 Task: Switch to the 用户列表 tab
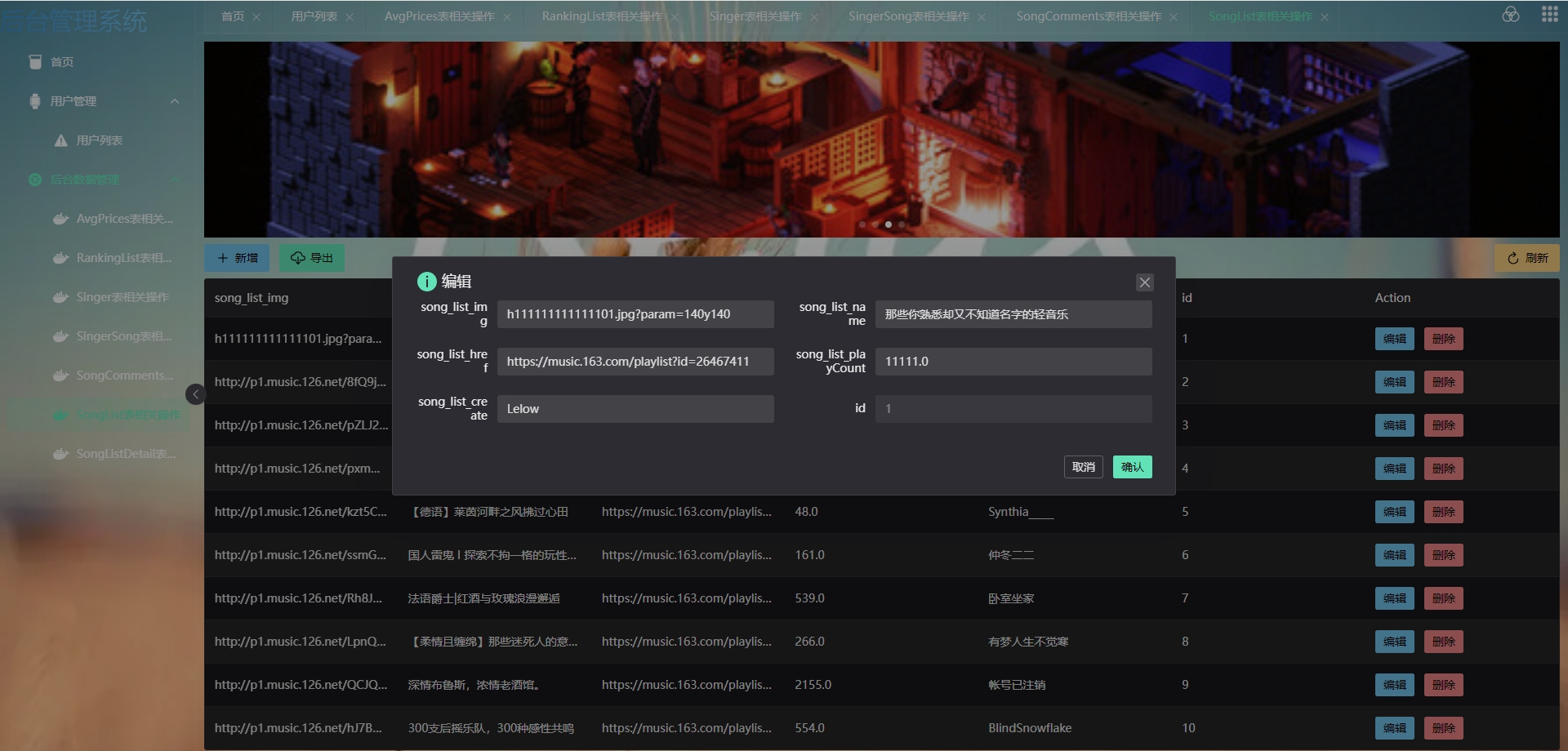pos(314,16)
